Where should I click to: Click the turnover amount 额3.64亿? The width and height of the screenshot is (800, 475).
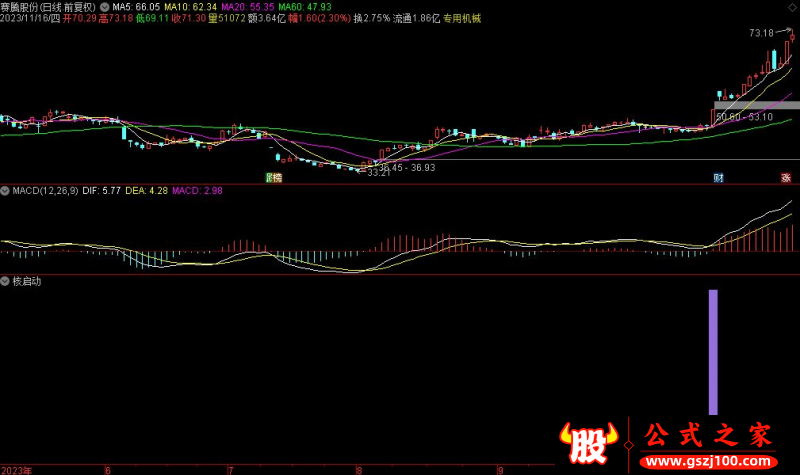[266, 18]
